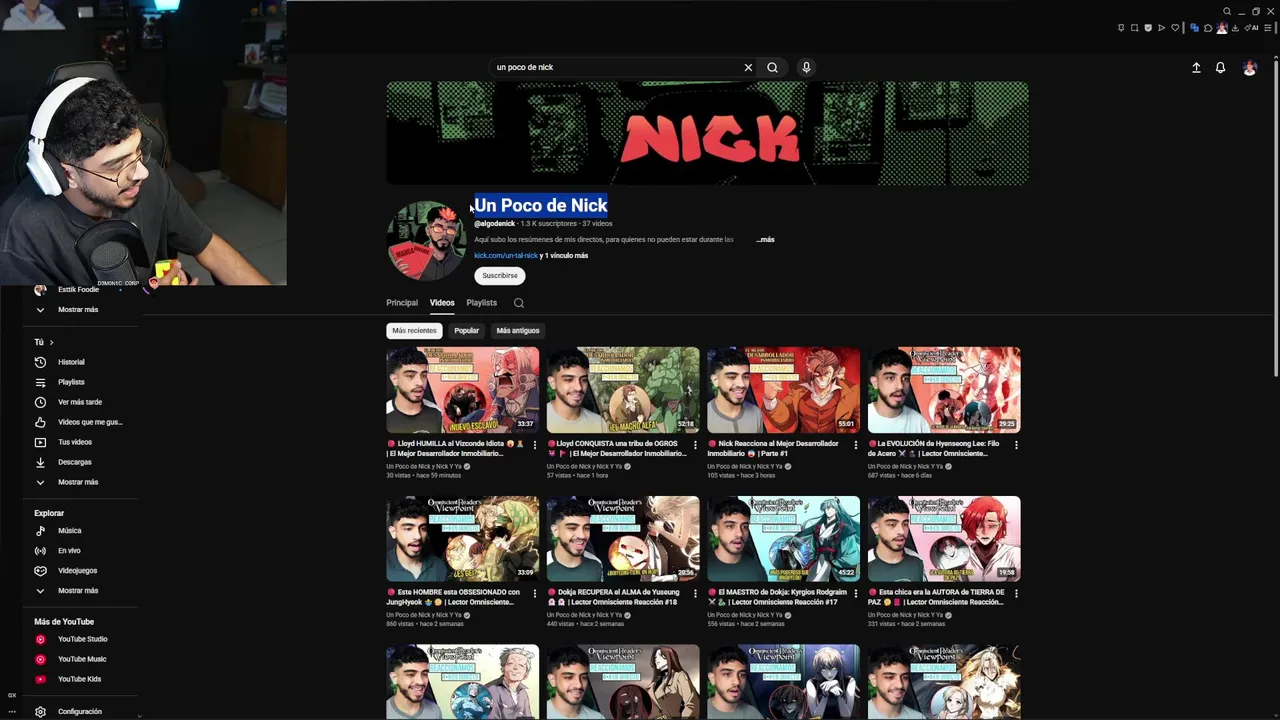Open Descargas in sidebar

[74, 462]
